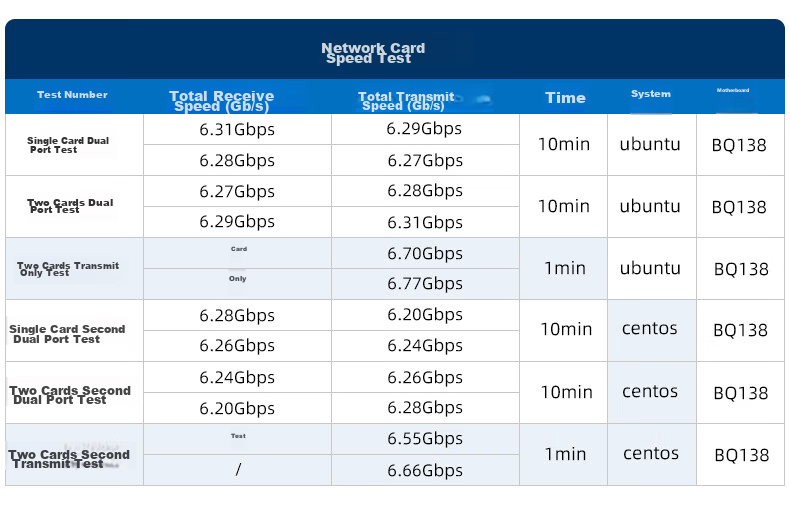The height and width of the screenshot is (512, 790).
Task: Select the 6.24Gbps receive speed cell
Action: coord(237,377)
